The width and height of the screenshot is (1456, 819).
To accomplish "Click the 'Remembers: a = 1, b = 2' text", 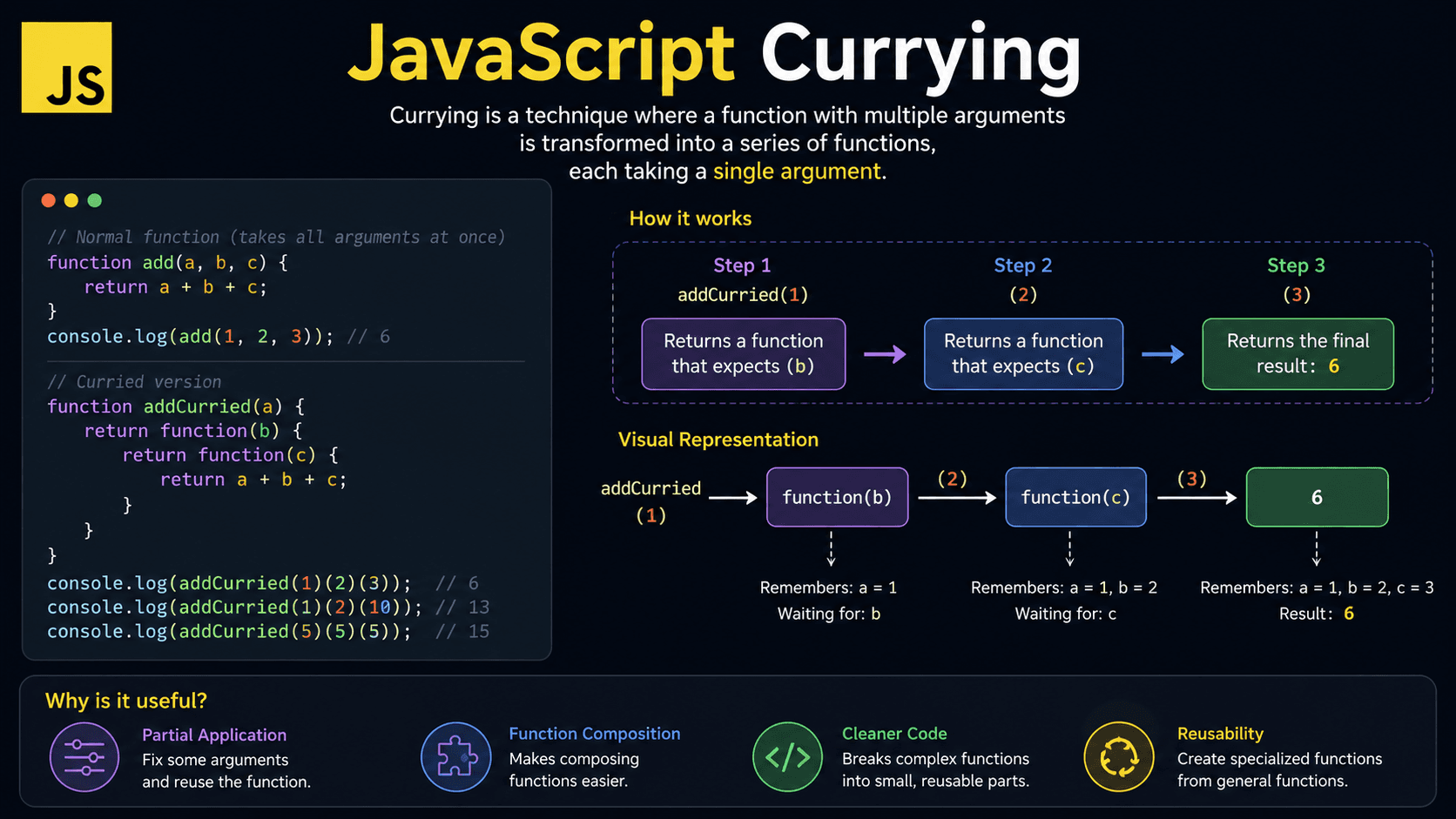I will (1064, 588).
